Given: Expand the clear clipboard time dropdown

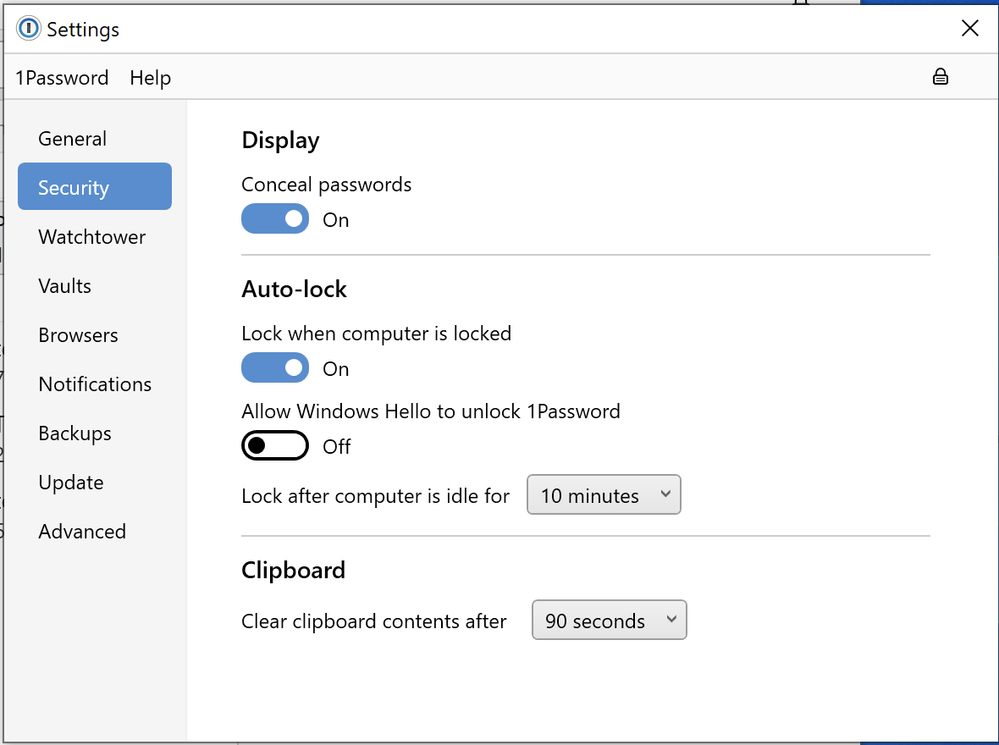Looking at the screenshot, I should [x=609, y=620].
